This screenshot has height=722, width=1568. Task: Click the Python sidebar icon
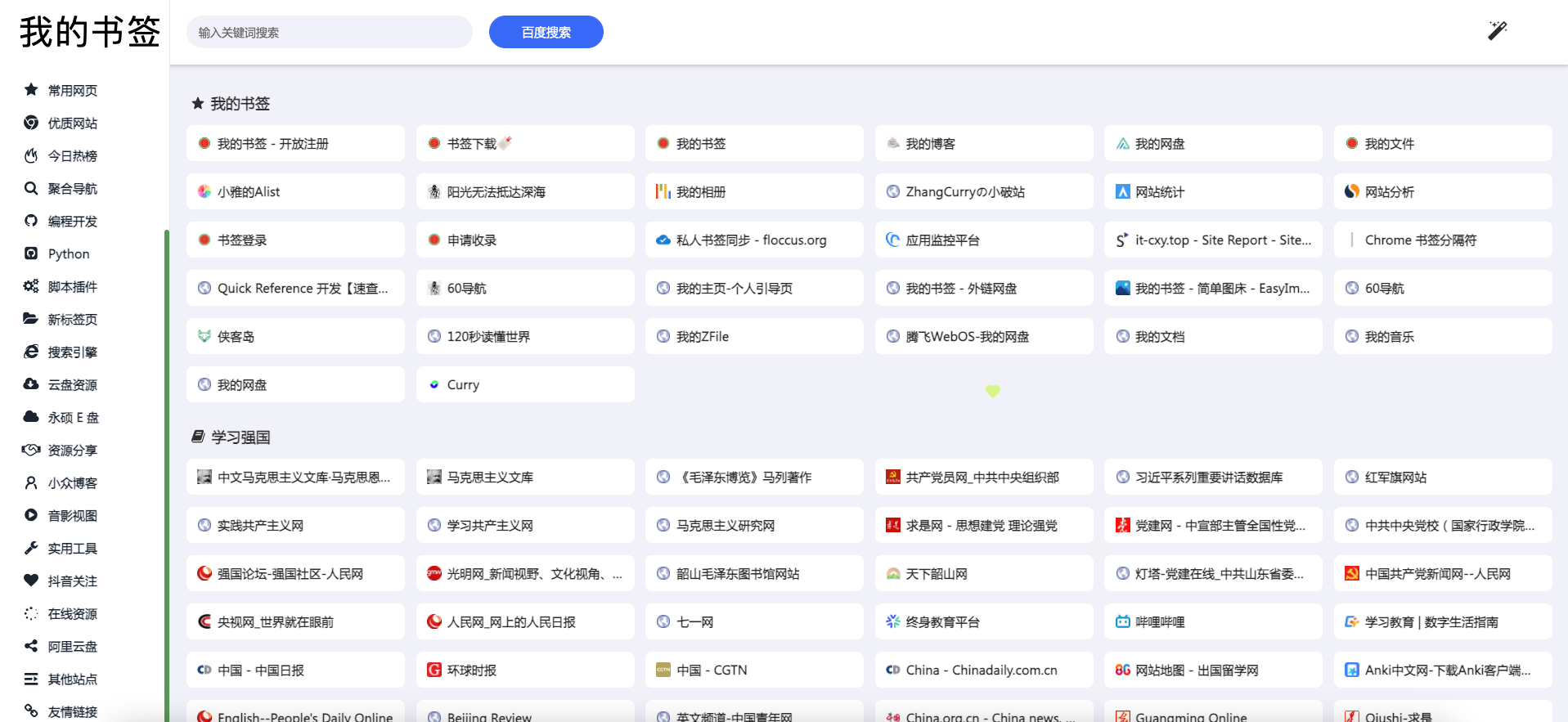(x=31, y=253)
